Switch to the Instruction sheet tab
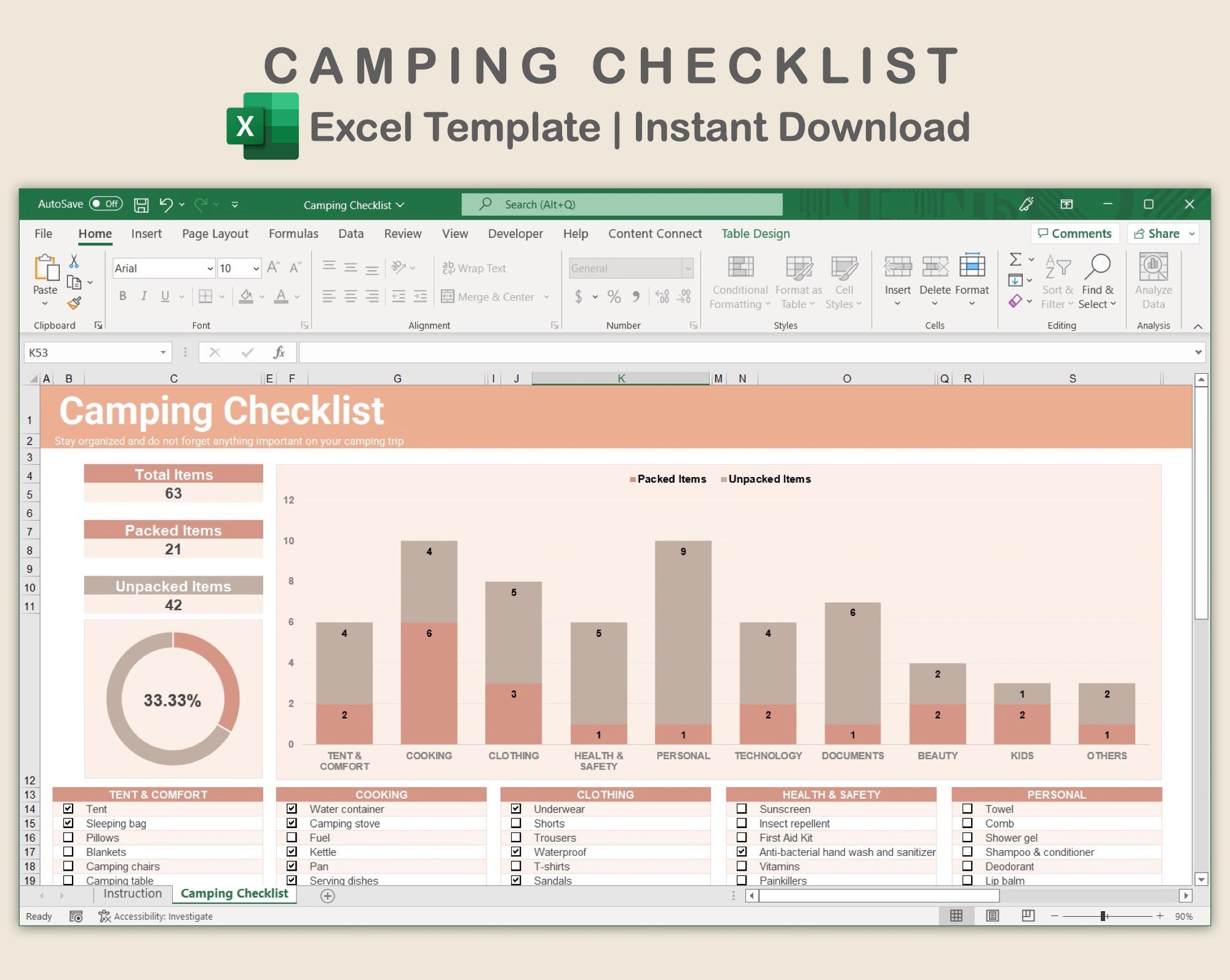Screen dimensions: 1230x980 tap(132, 893)
